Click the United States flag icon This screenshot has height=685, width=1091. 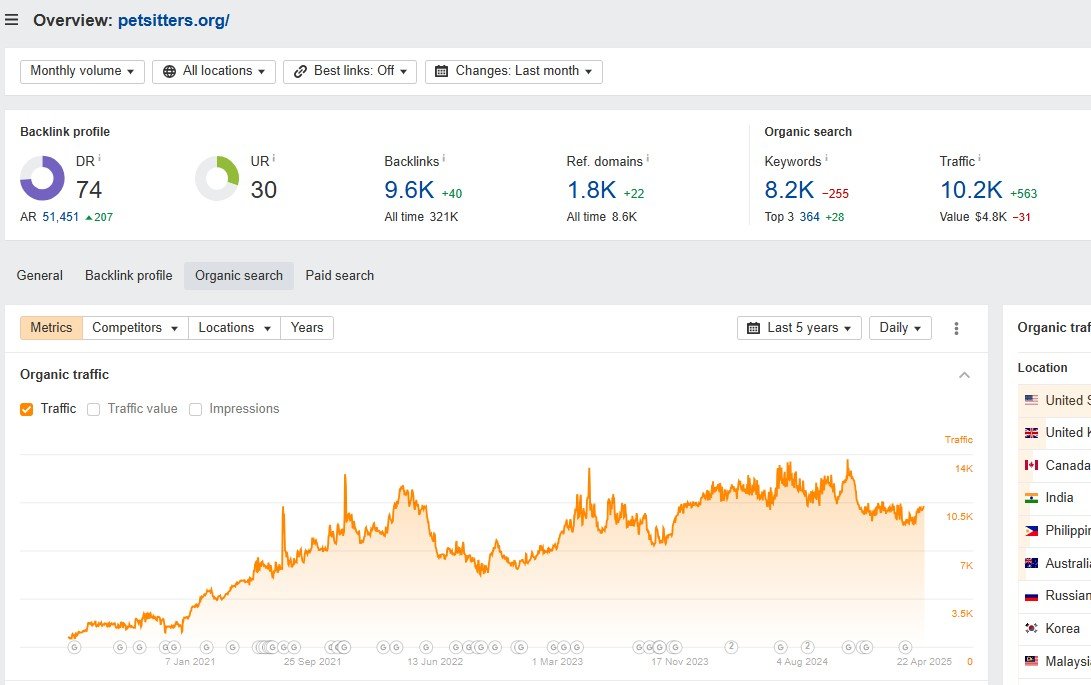coord(1031,400)
